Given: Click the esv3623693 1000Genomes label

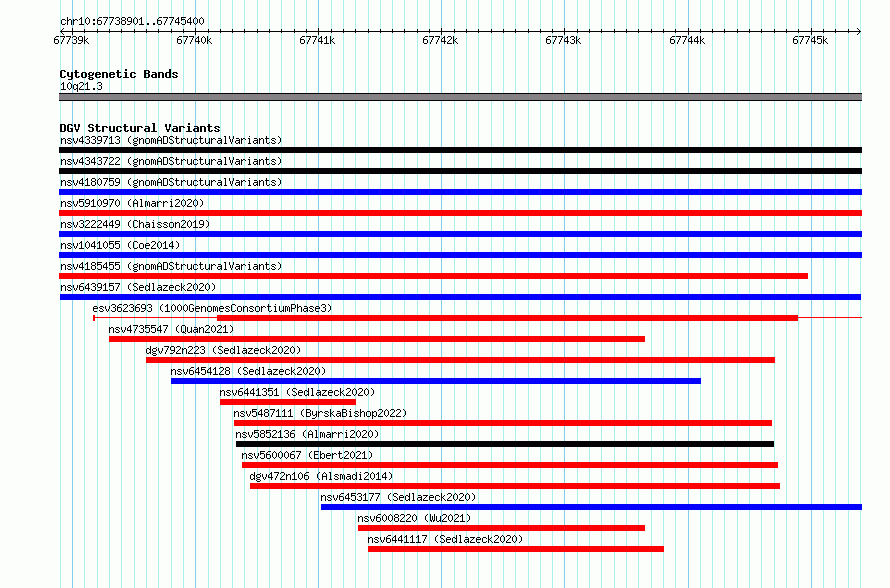Looking at the screenshot, I should tap(212, 308).
